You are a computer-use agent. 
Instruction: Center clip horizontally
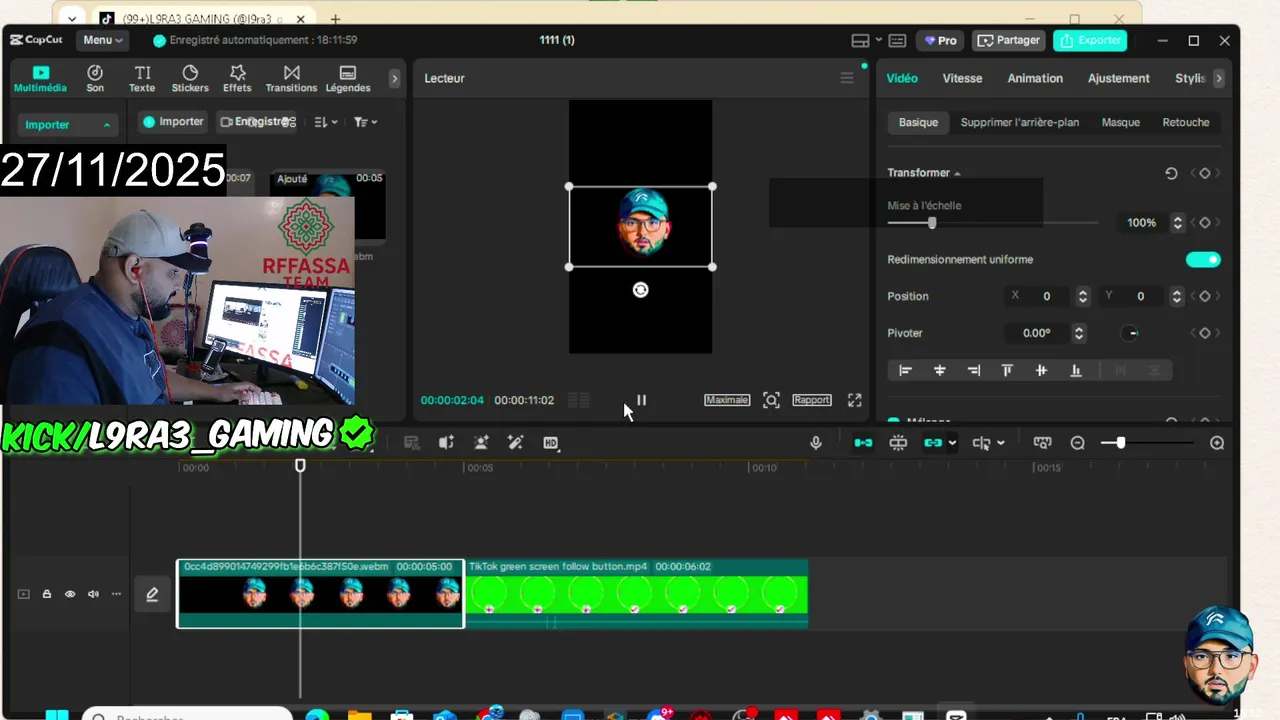[x=939, y=370]
